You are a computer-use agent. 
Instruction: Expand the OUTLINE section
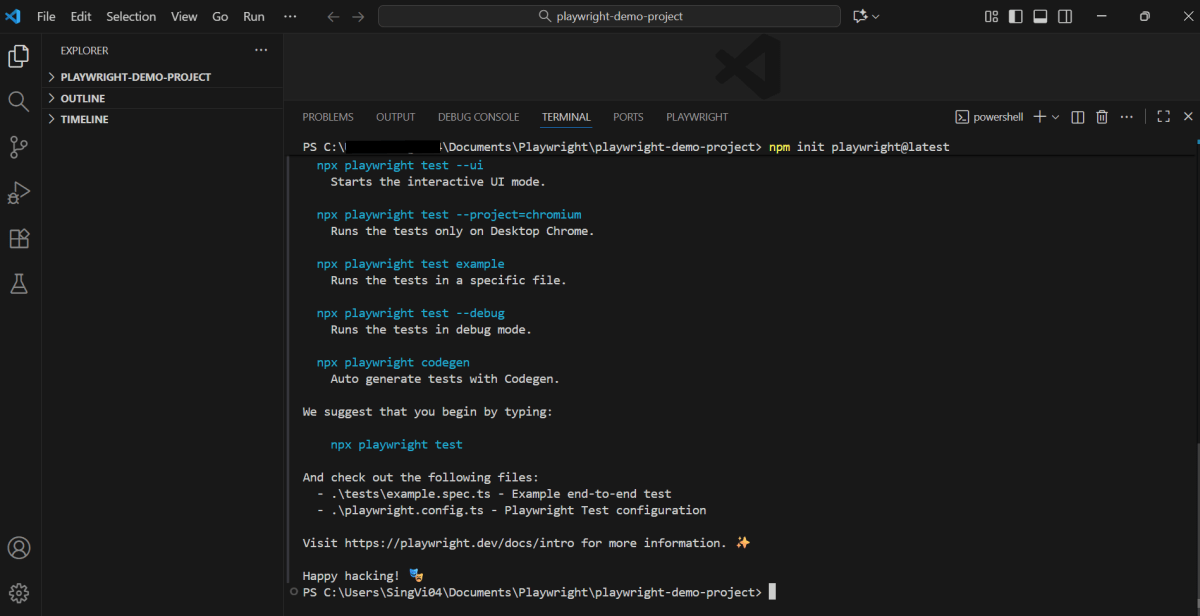coord(82,98)
